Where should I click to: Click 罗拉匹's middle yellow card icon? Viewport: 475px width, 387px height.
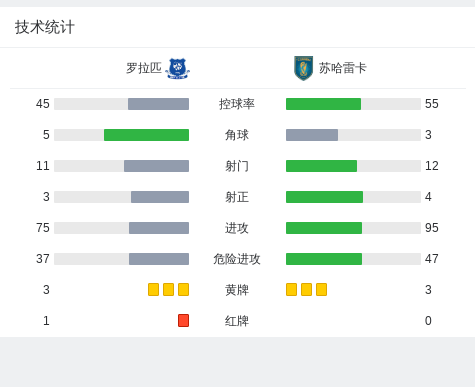(168, 289)
